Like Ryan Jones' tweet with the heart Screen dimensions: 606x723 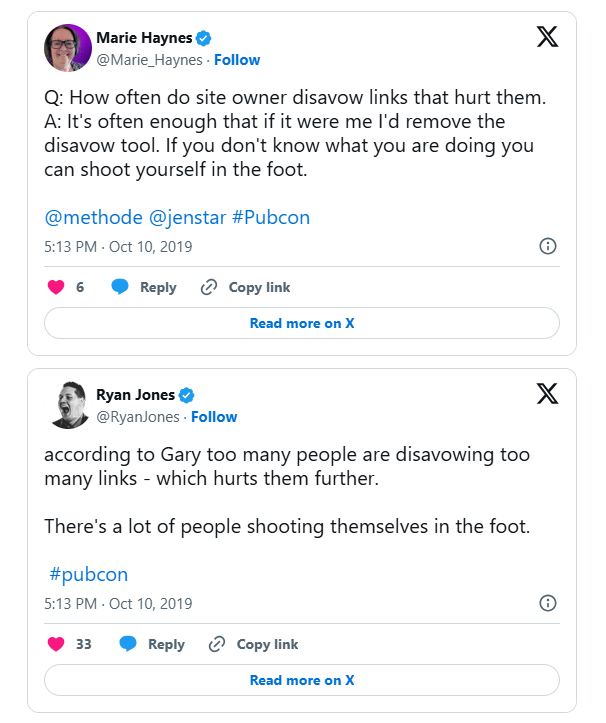coord(56,644)
